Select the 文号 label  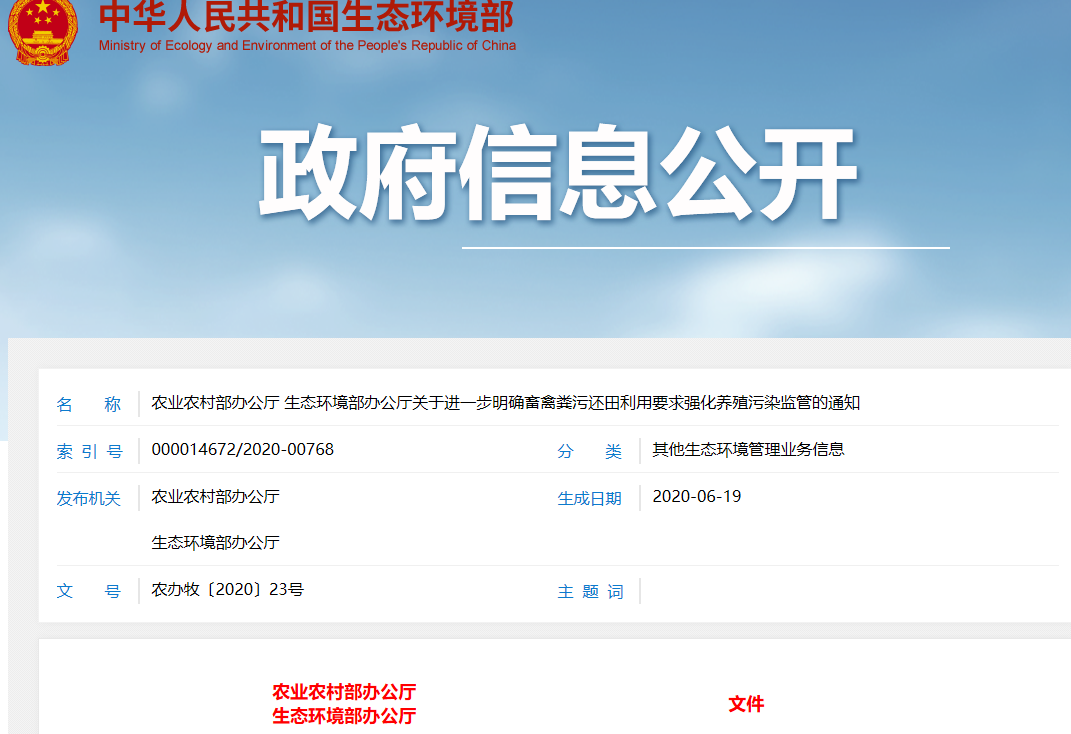pos(89,591)
